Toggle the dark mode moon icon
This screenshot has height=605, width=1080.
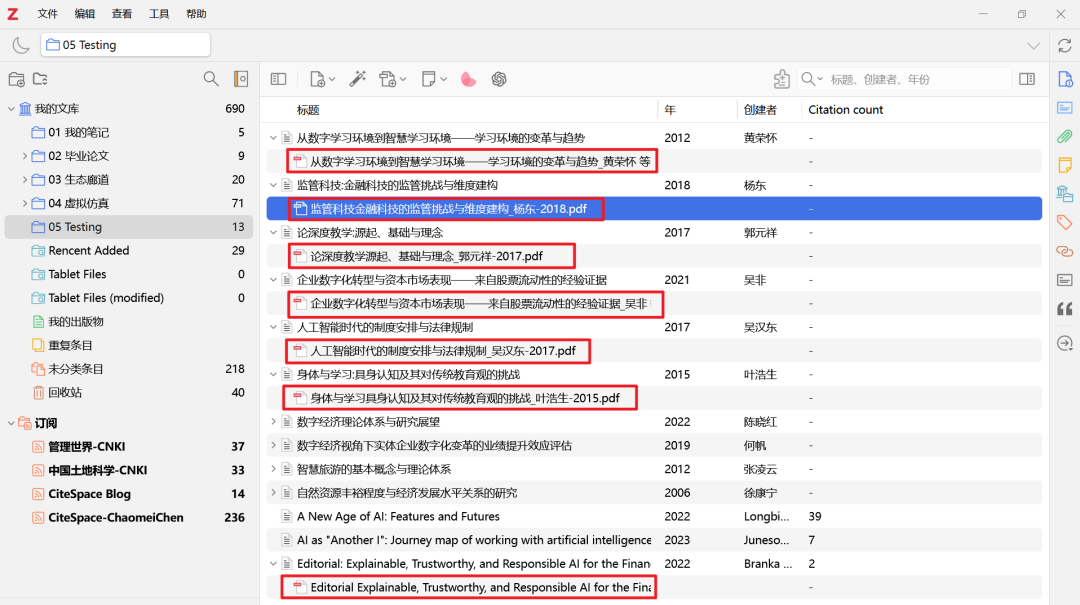(20, 45)
